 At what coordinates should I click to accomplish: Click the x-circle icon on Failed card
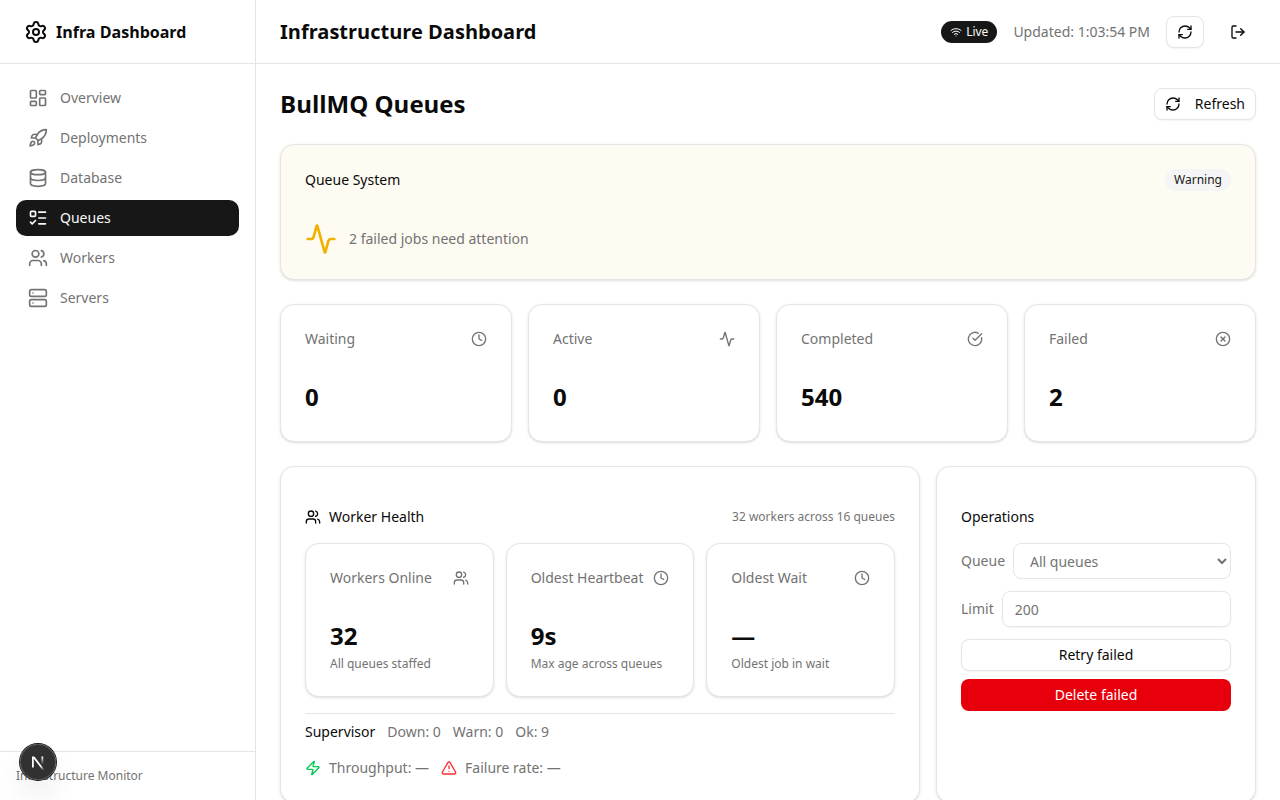click(1223, 339)
